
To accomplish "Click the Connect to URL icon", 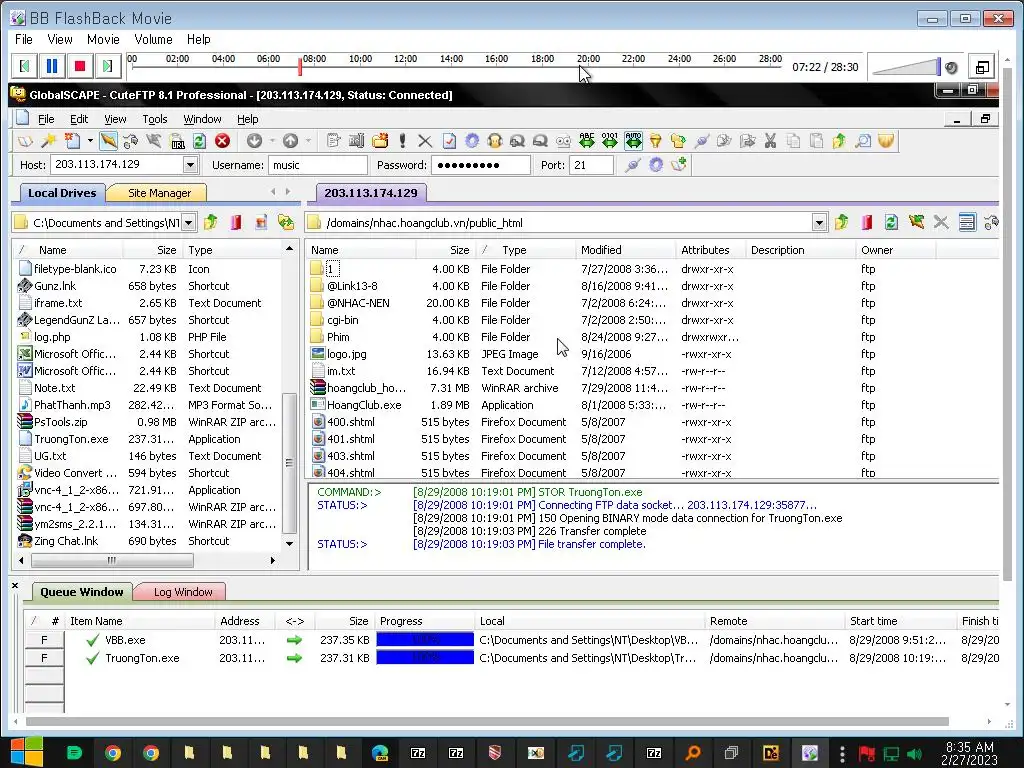I will click(177, 141).
